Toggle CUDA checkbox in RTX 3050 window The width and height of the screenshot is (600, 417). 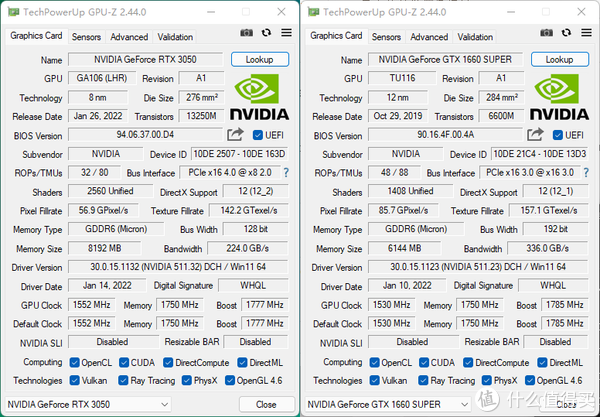(124, 362)
